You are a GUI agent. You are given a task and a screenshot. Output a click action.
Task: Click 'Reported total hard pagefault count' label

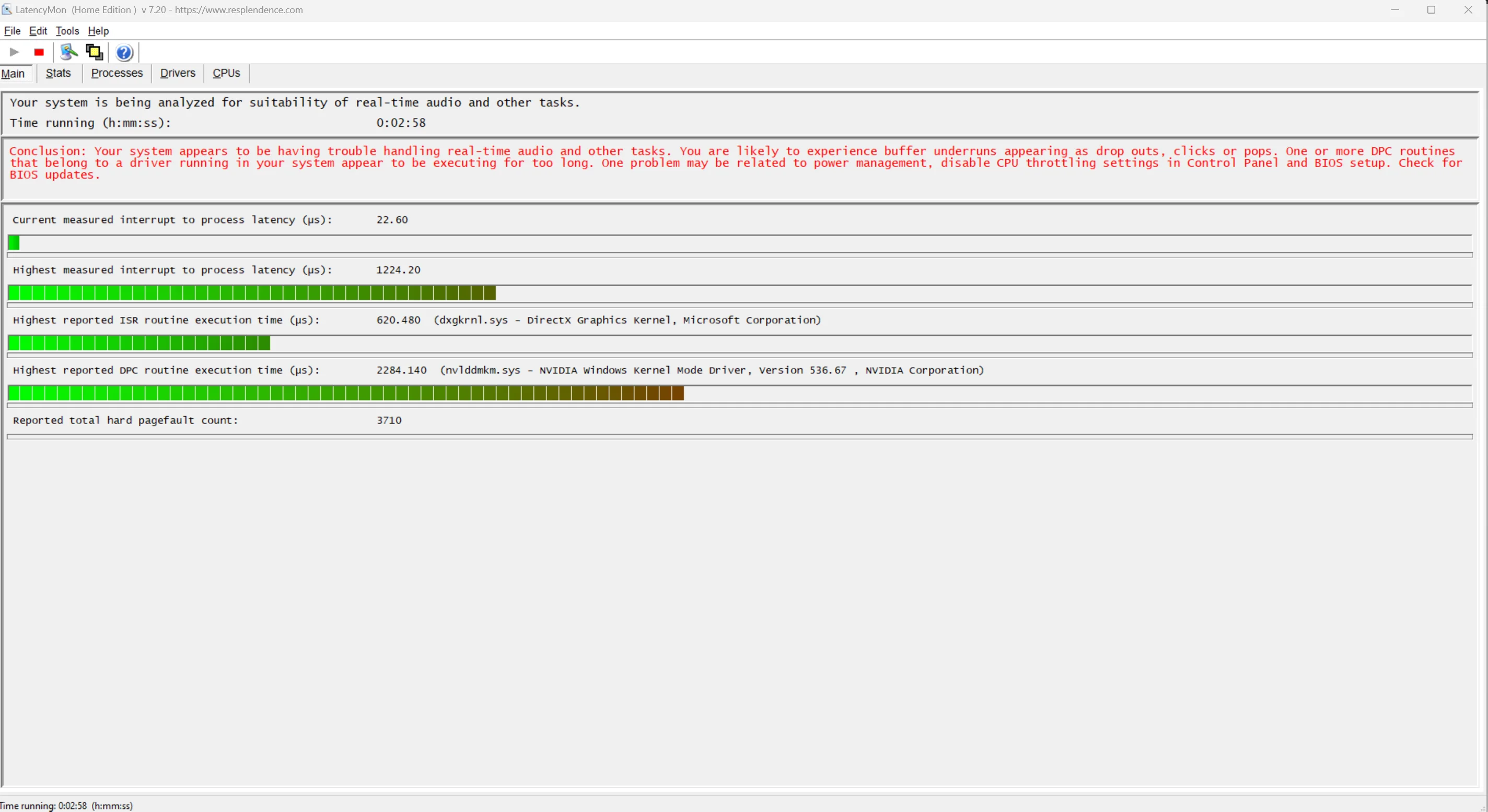[125, 420]
